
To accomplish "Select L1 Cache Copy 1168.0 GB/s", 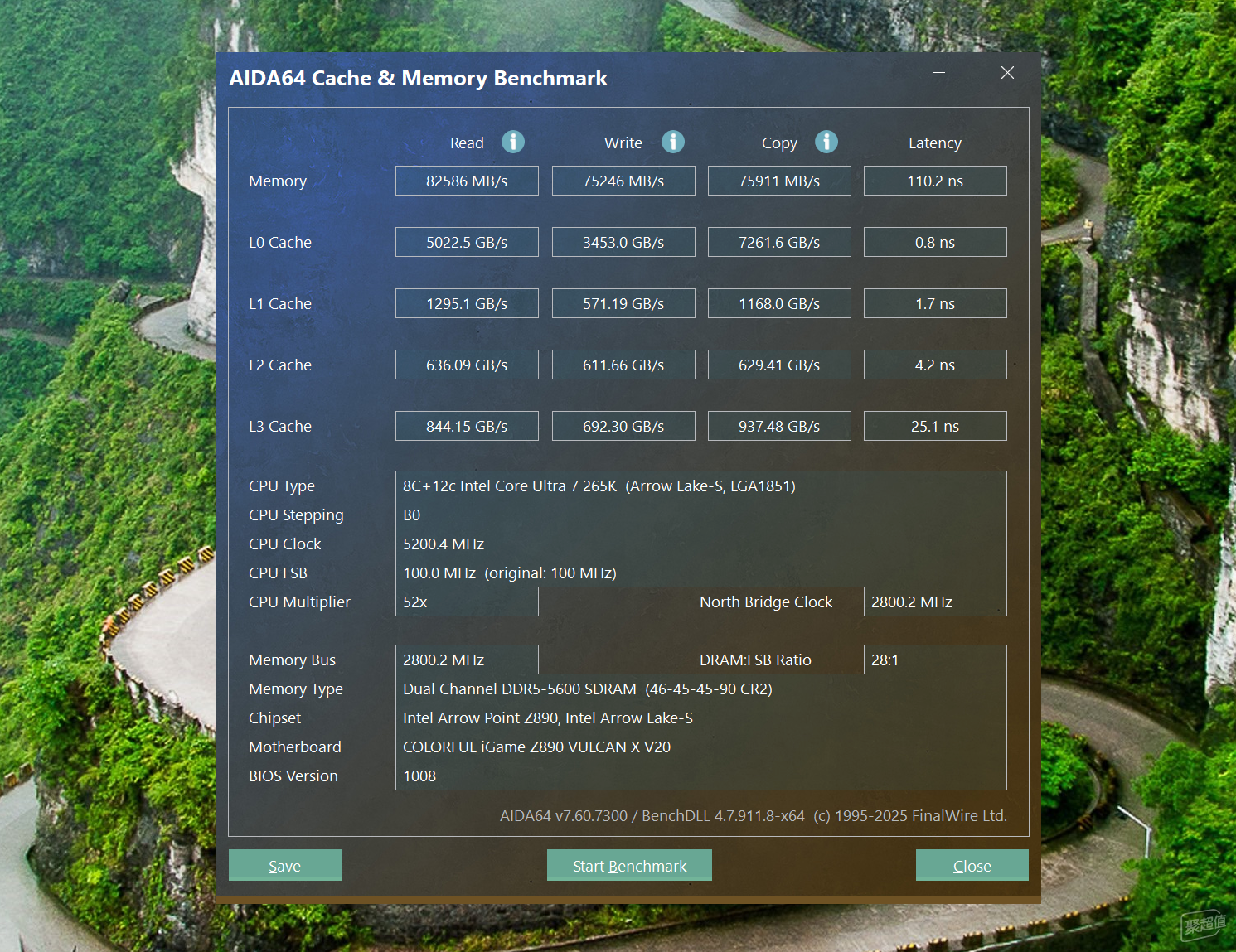I will (x=779, y=303).
